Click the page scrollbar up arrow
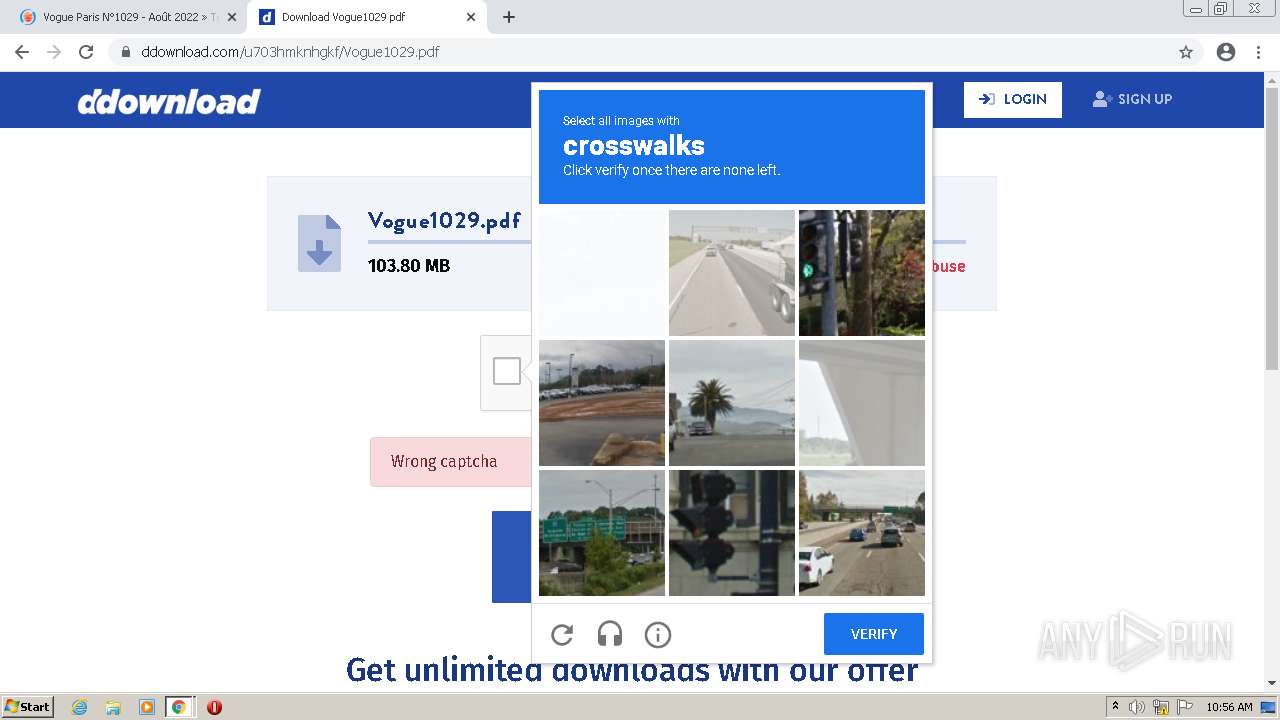 (x=1272, y=79)
